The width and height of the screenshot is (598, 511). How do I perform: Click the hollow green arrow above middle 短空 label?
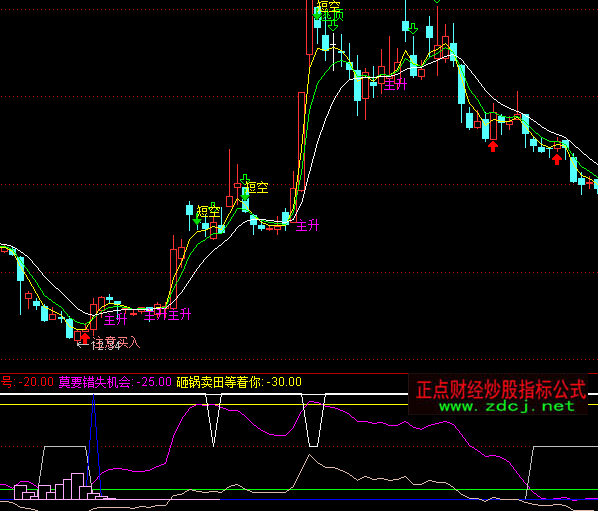[x=244, y=179]
